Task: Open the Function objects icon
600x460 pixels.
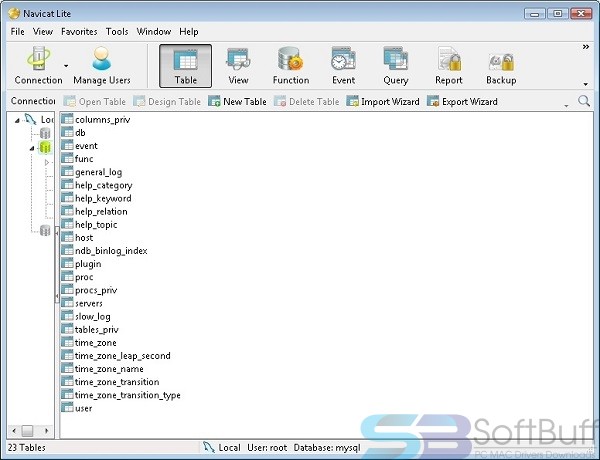Action: pos(291,66)
